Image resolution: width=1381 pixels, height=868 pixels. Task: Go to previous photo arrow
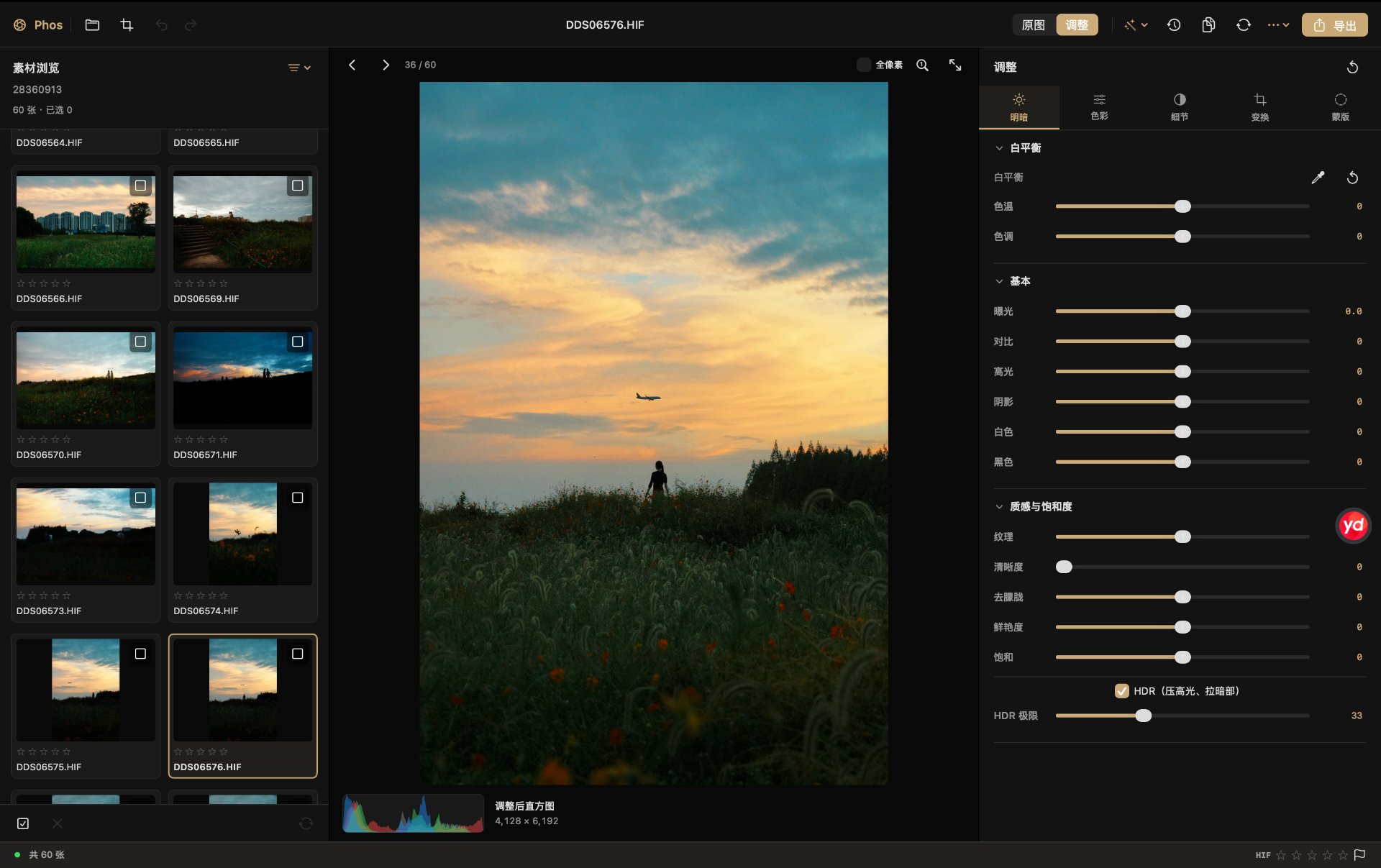point(352,65)
